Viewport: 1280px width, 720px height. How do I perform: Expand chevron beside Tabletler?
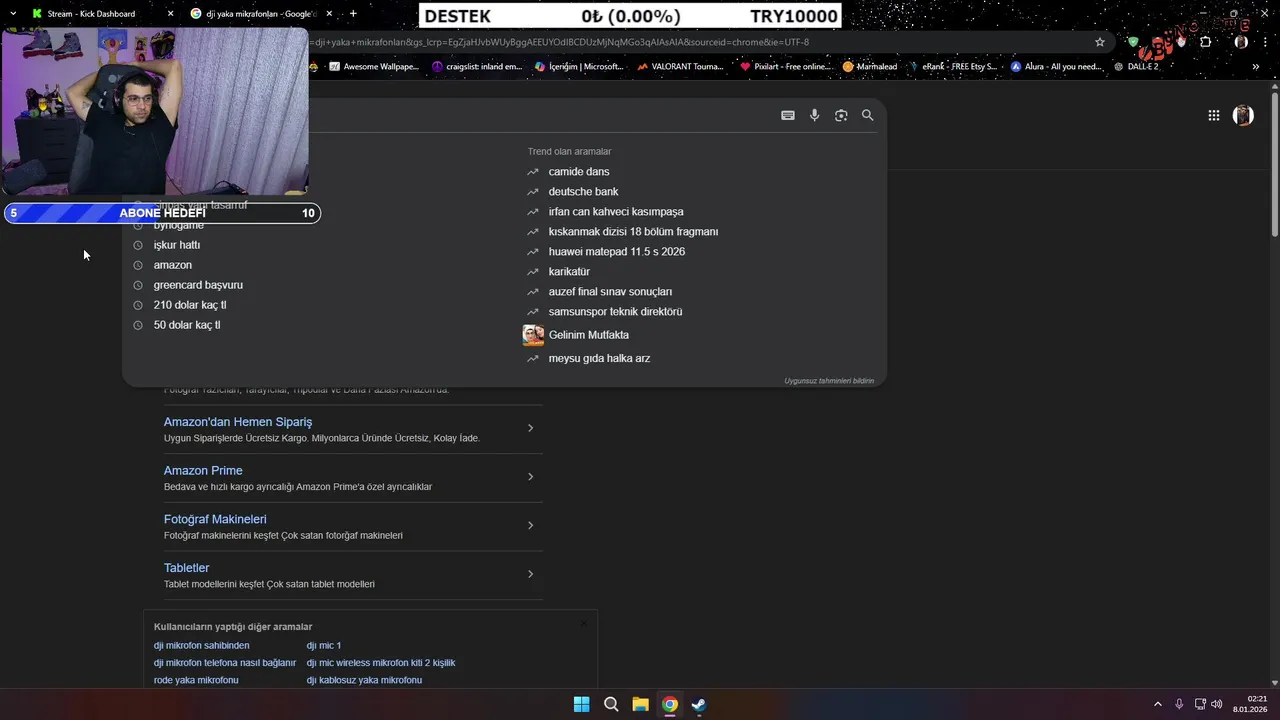(530, 574)
